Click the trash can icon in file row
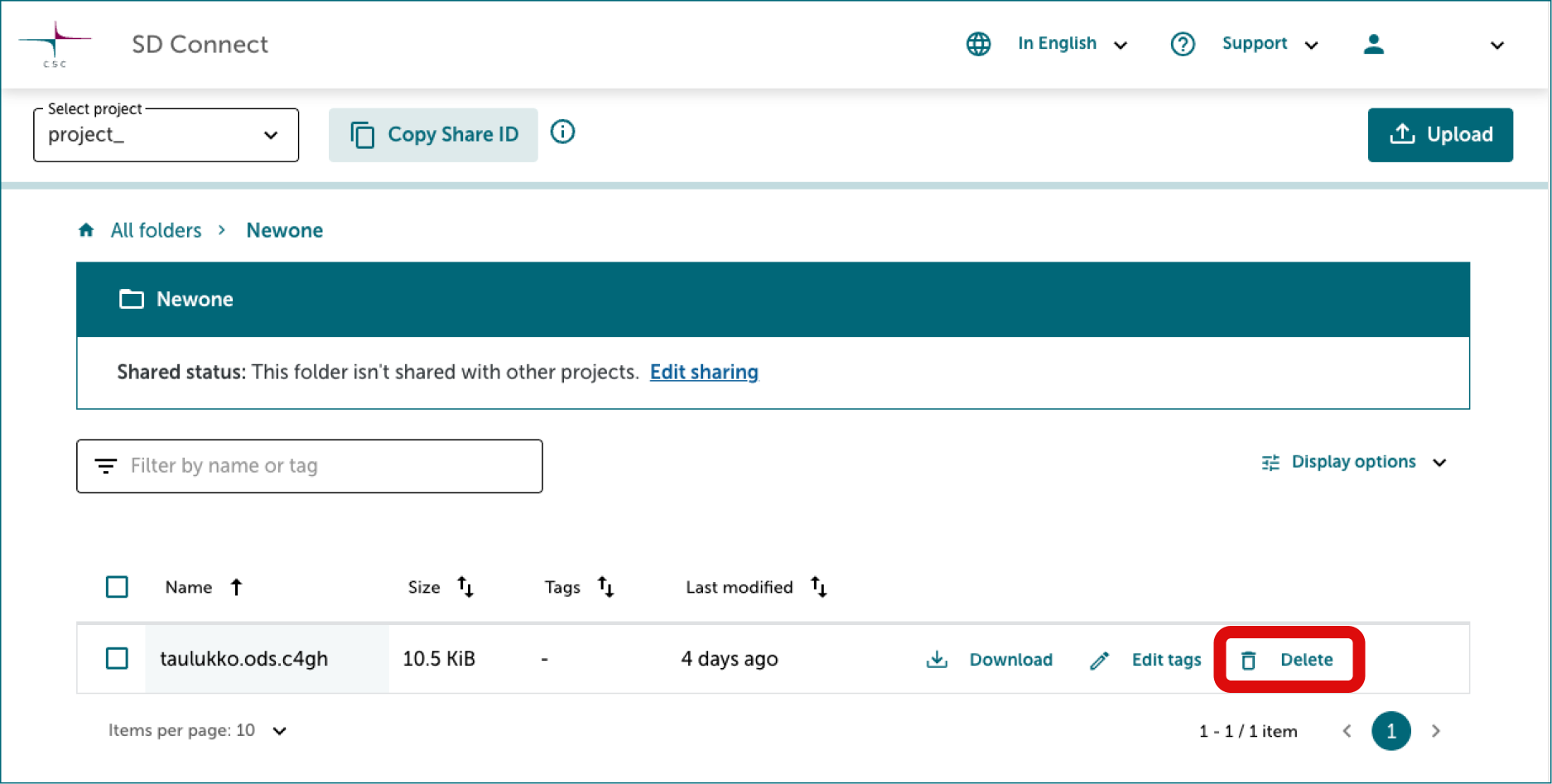 pyautogui.click(x=1249, y=660)
